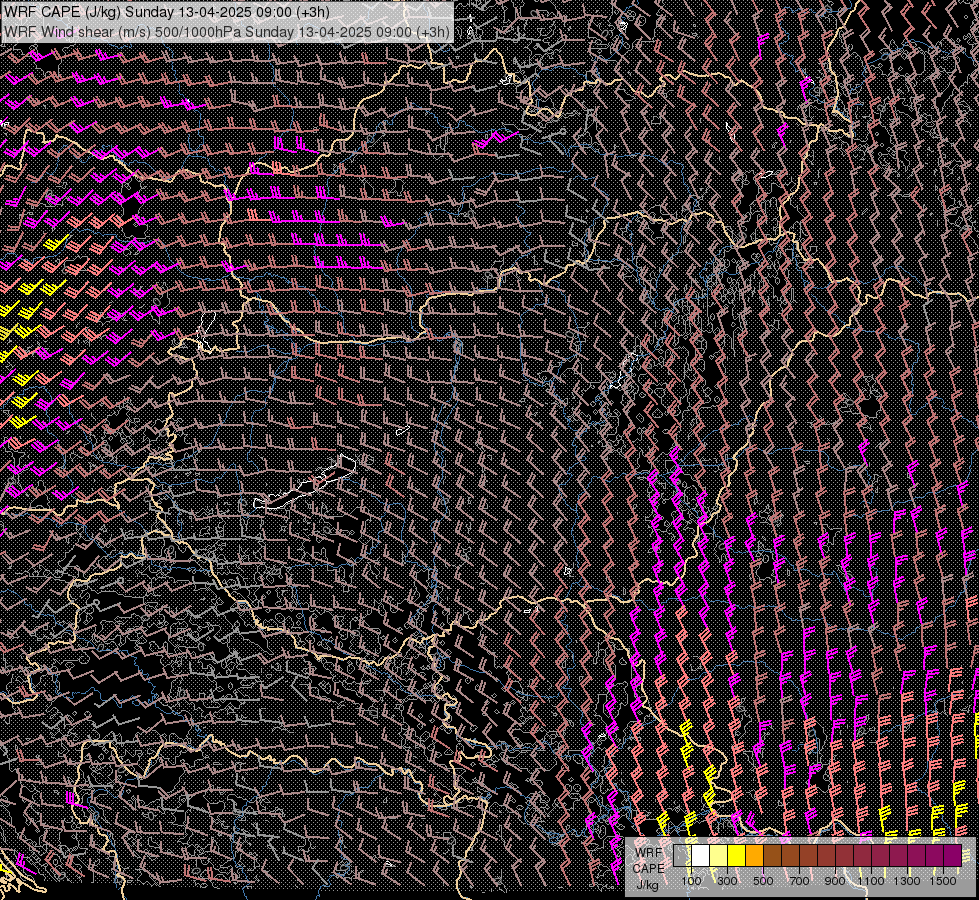Click the 300 legend value
The height and width of the screenshot is (900, 979).
click(727, 881)
